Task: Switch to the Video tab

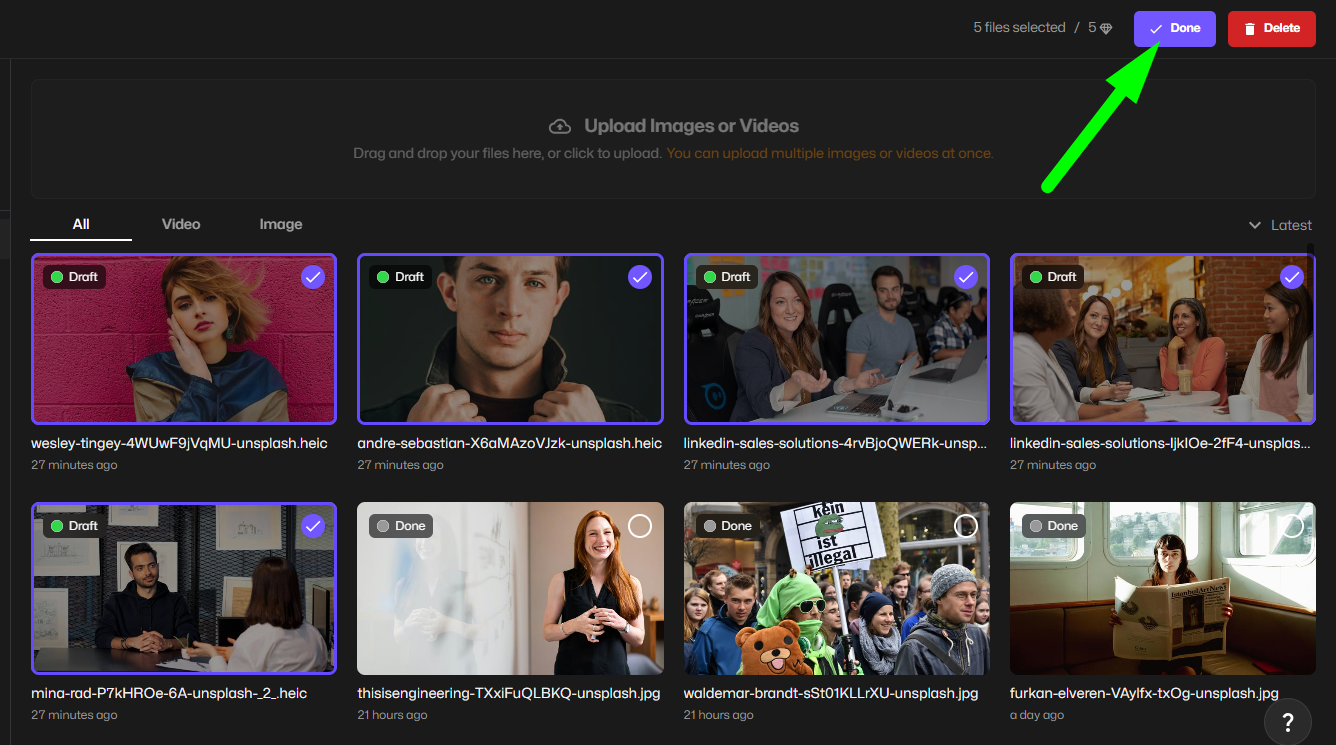Action: coord(181,224)
